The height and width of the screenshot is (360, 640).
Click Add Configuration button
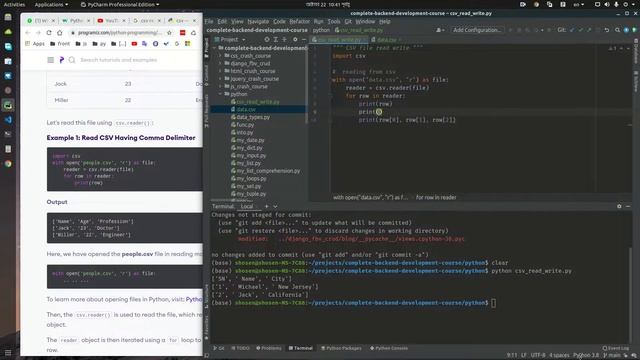click(x=477, y=30)
